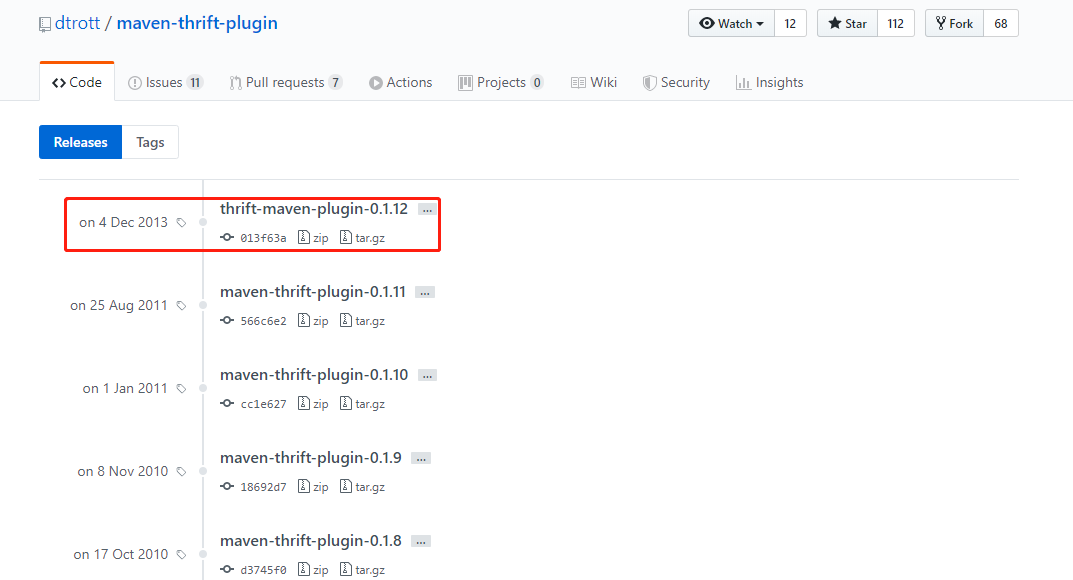
Task: Download tar.gz for maven-thrift-plugin-0.1.11
Action: 363,321
